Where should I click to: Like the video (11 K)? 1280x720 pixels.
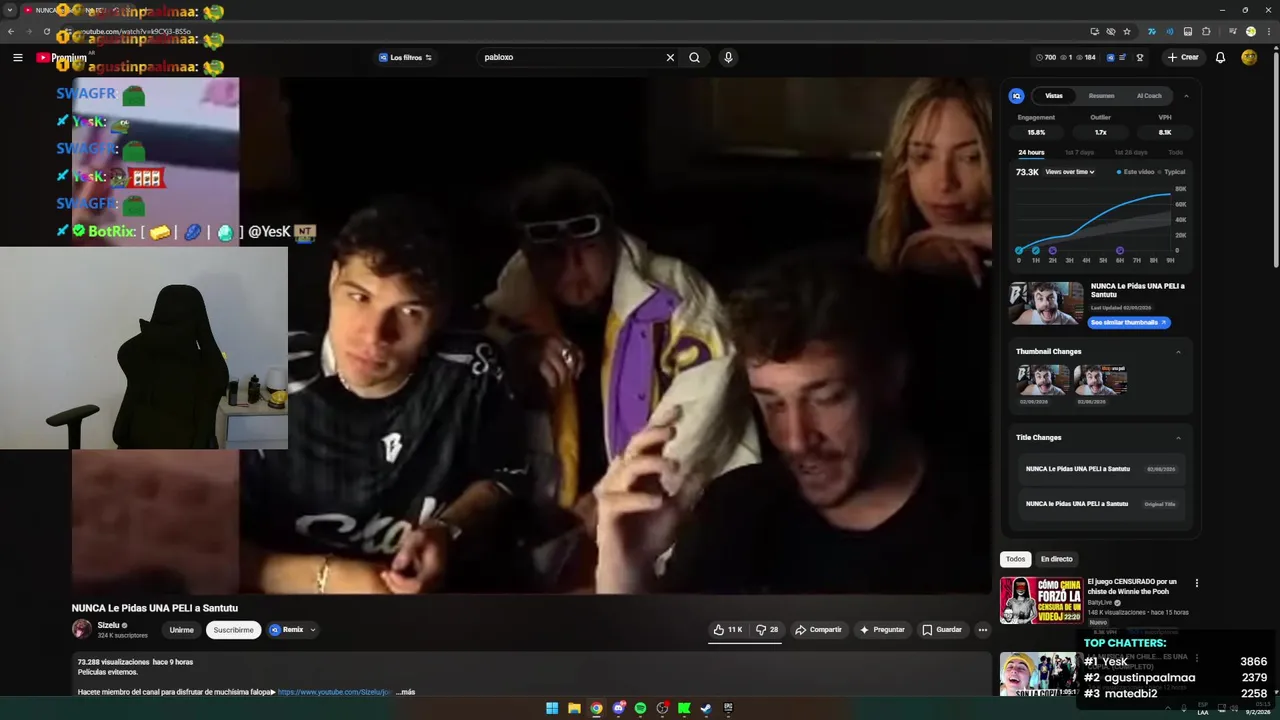click(728, 630)
